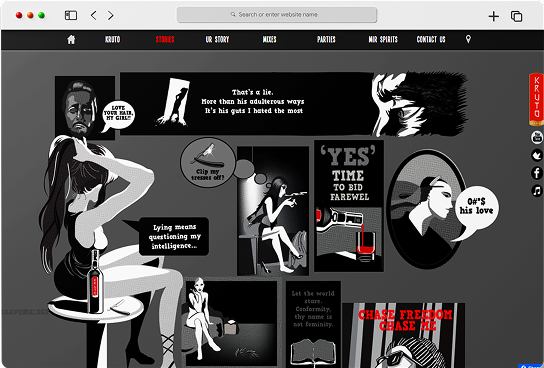Show tab overview icon

coord(516,16)
